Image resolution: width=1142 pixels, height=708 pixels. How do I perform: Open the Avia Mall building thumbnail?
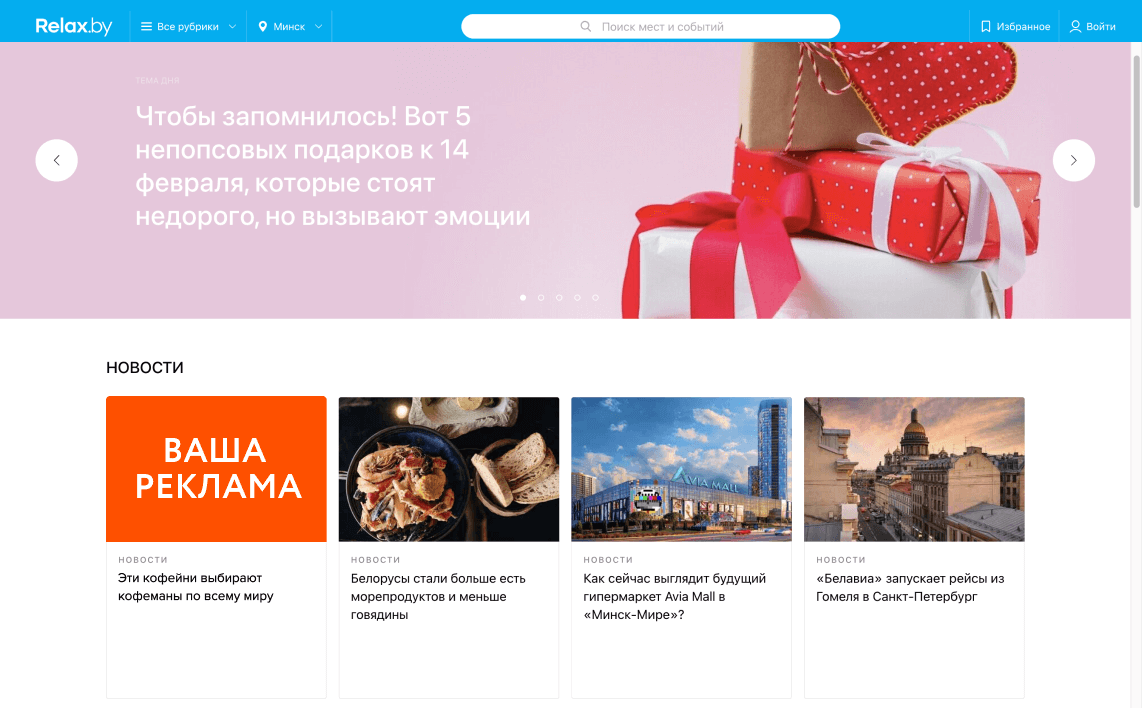(x=681, y=469)
